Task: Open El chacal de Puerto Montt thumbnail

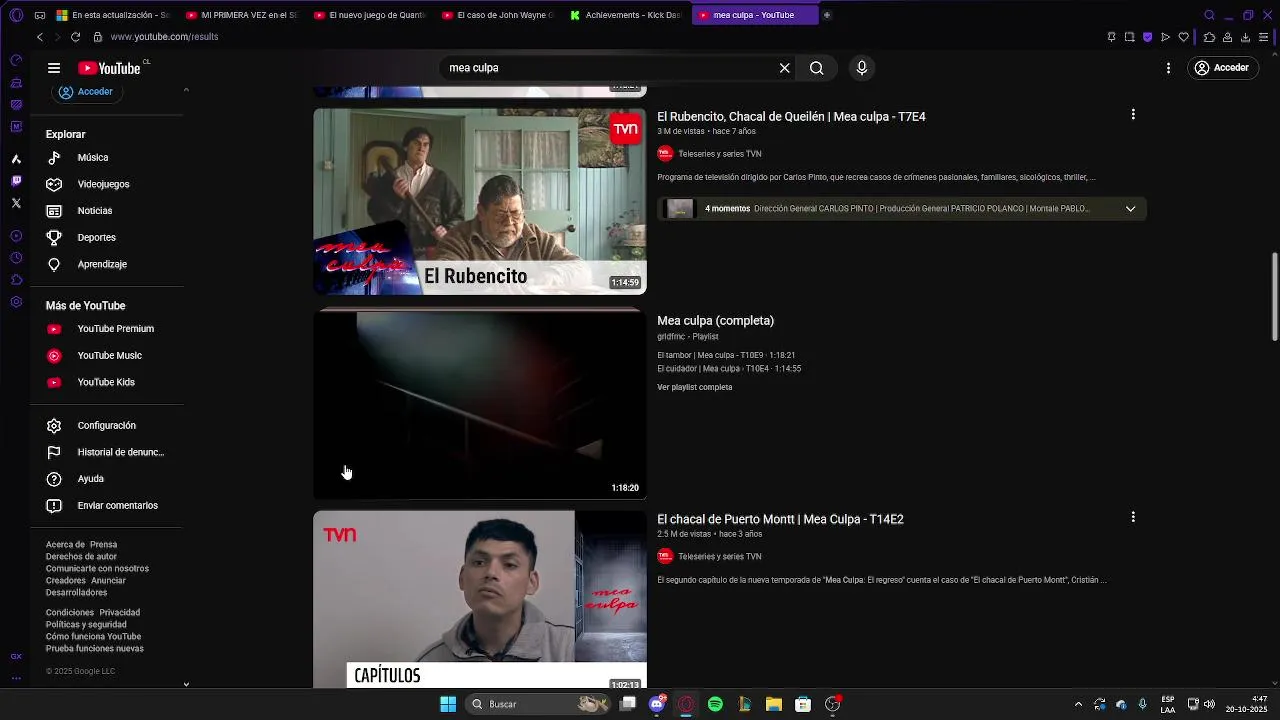Action: (x=480, y=600)
